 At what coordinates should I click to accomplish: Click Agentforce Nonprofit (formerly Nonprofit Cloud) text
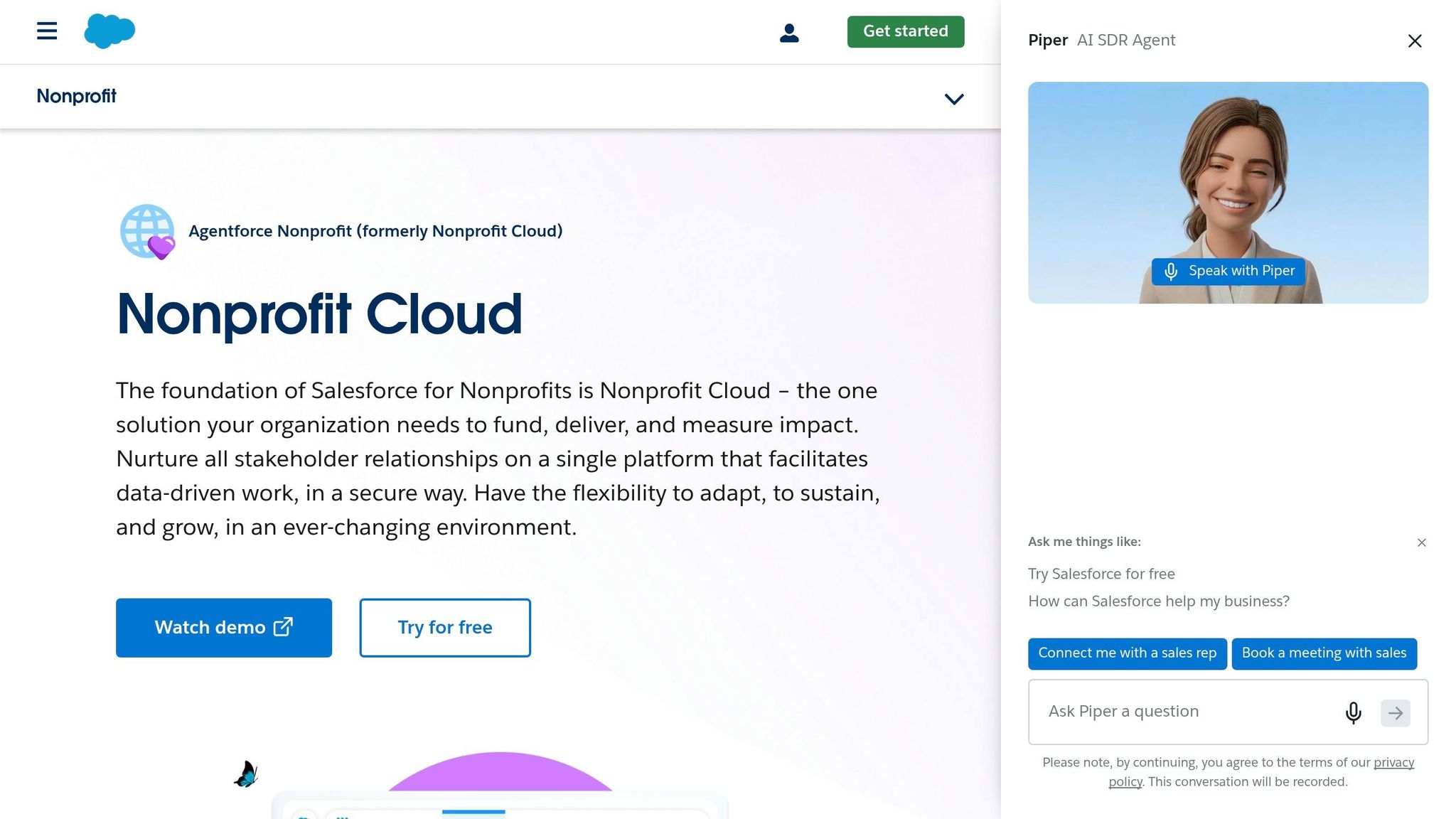pos(375,231)
